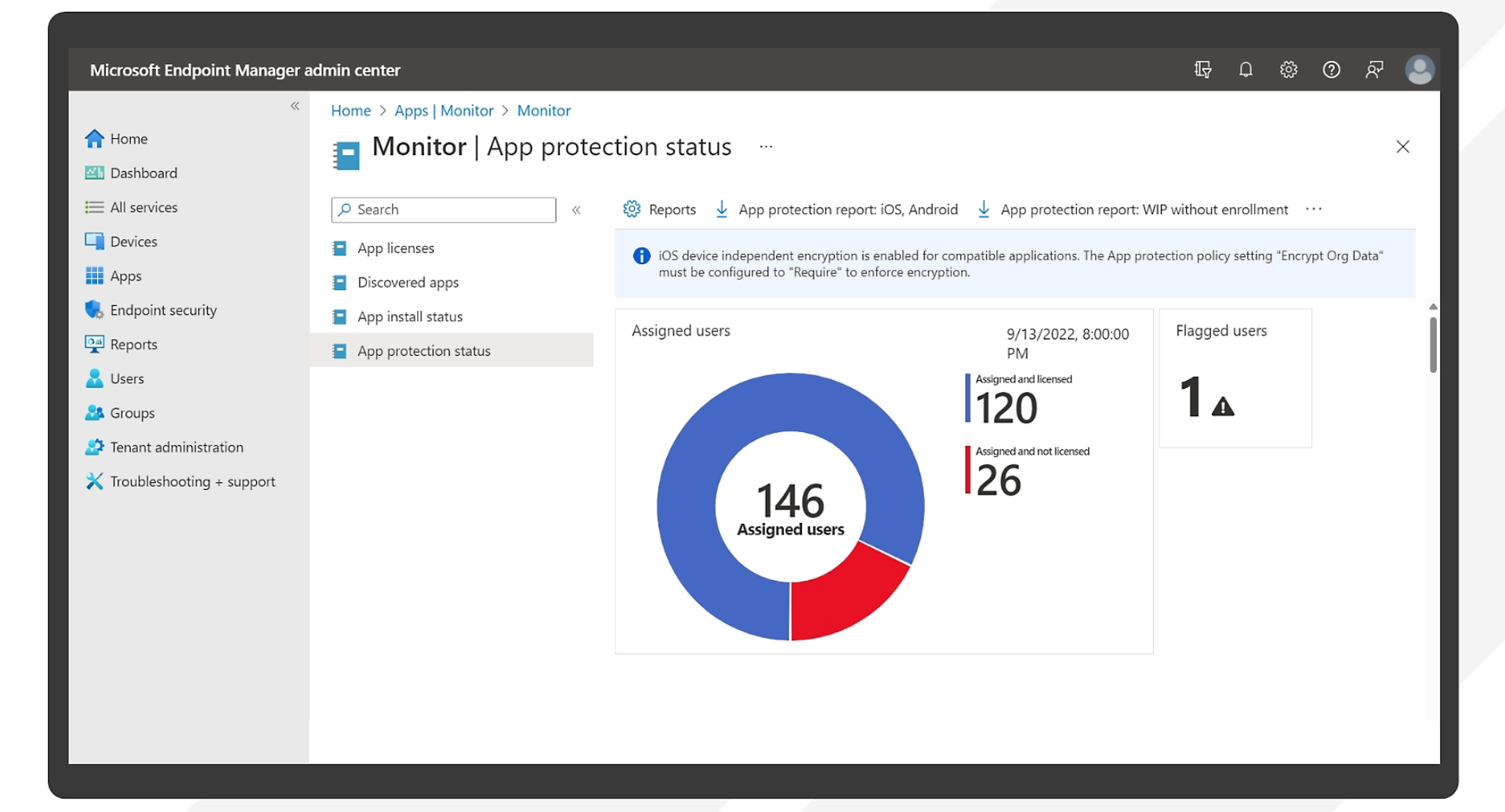Click the Dashboard icon in sidebar
This screenshot has width=1505, height=812.
click(x=94, y=172)
